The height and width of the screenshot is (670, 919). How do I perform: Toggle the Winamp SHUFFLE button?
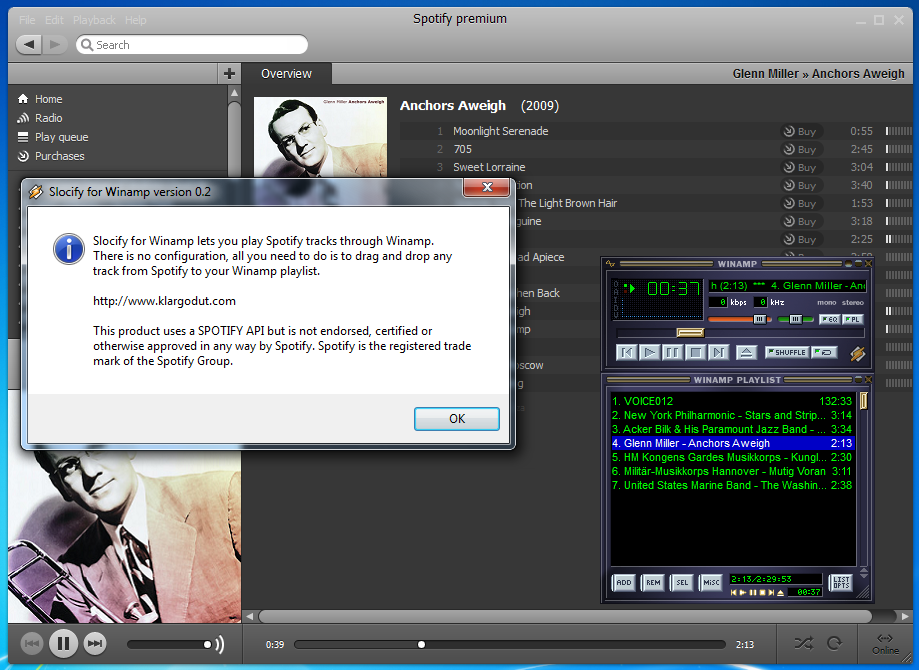coord(787,352)
